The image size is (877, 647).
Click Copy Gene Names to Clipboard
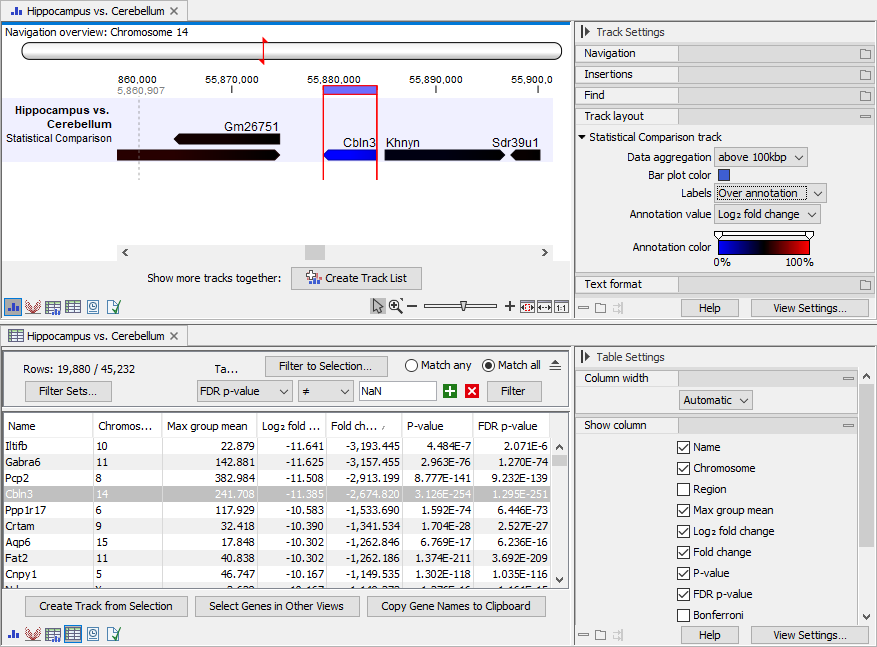point(456,606)
